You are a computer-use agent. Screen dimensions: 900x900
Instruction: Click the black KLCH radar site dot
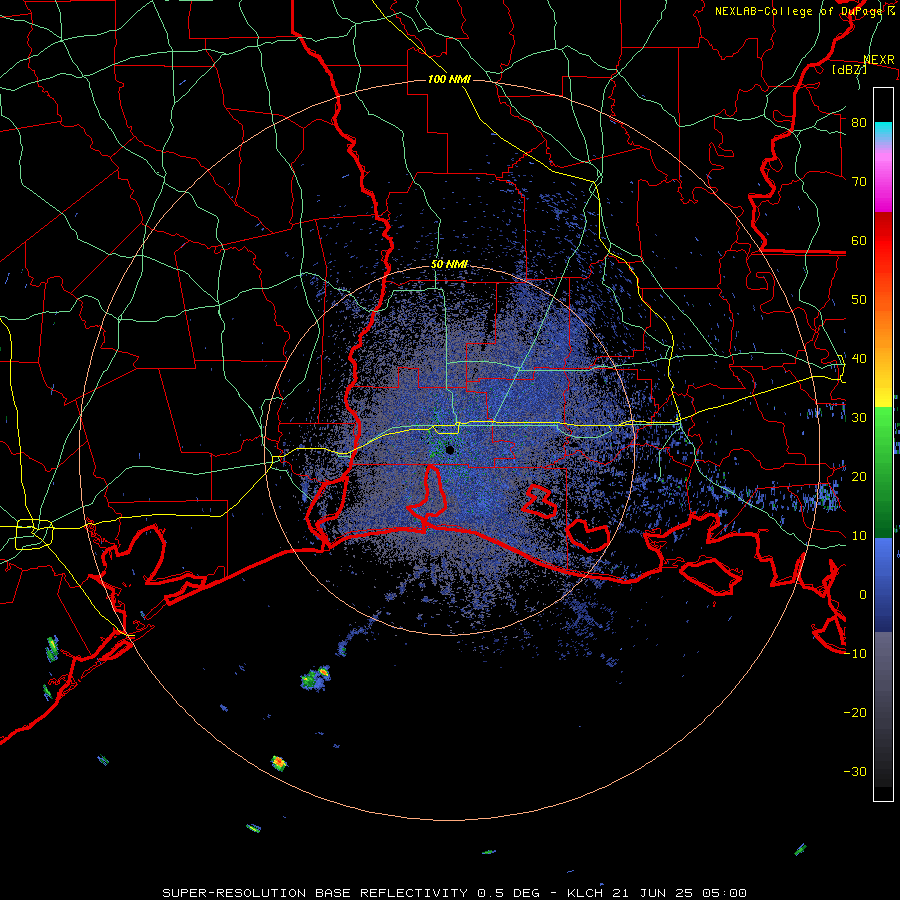click(x=450, y=450)
